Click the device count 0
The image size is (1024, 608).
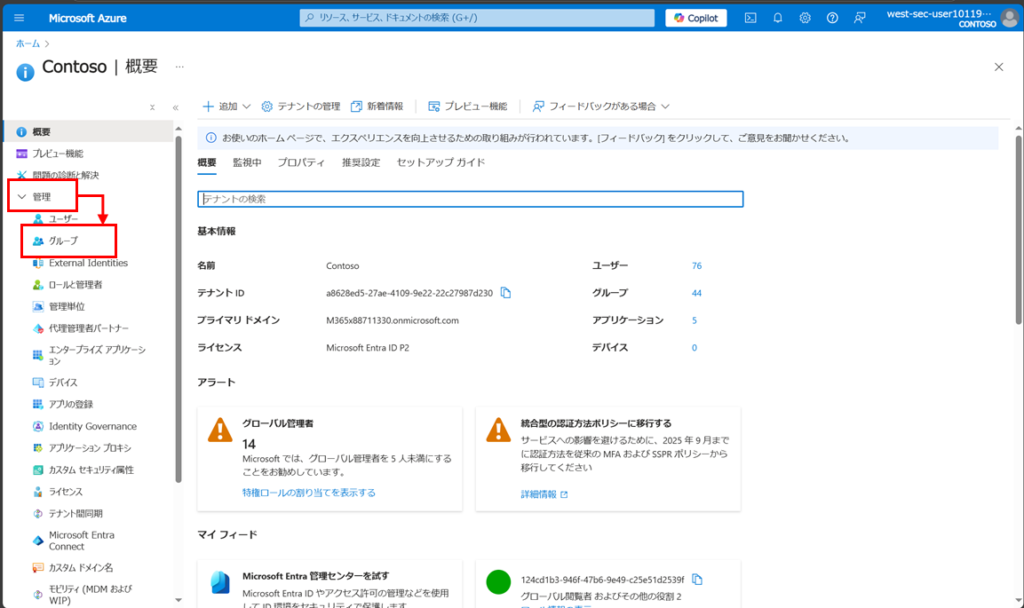(x=694, y=348)
